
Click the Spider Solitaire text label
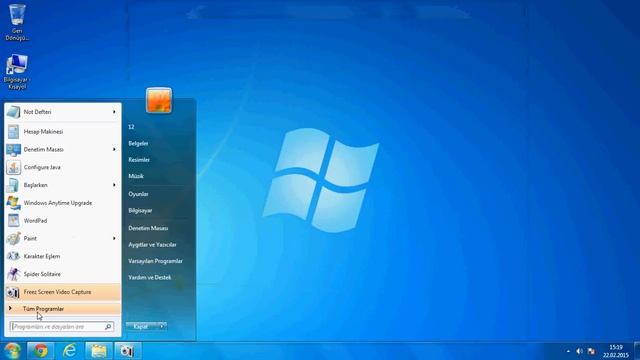pos(42,274)
